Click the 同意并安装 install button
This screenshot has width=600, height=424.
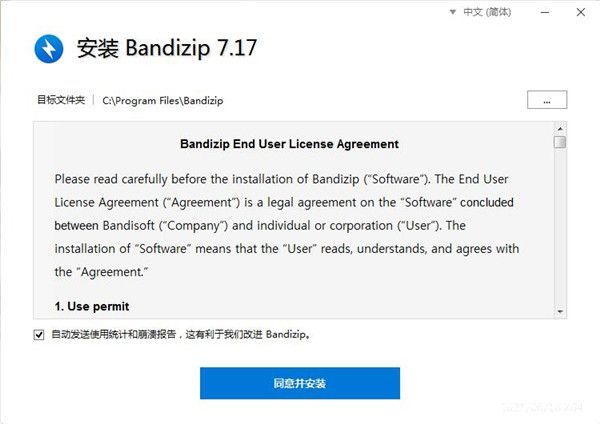(x=300, y=383)
